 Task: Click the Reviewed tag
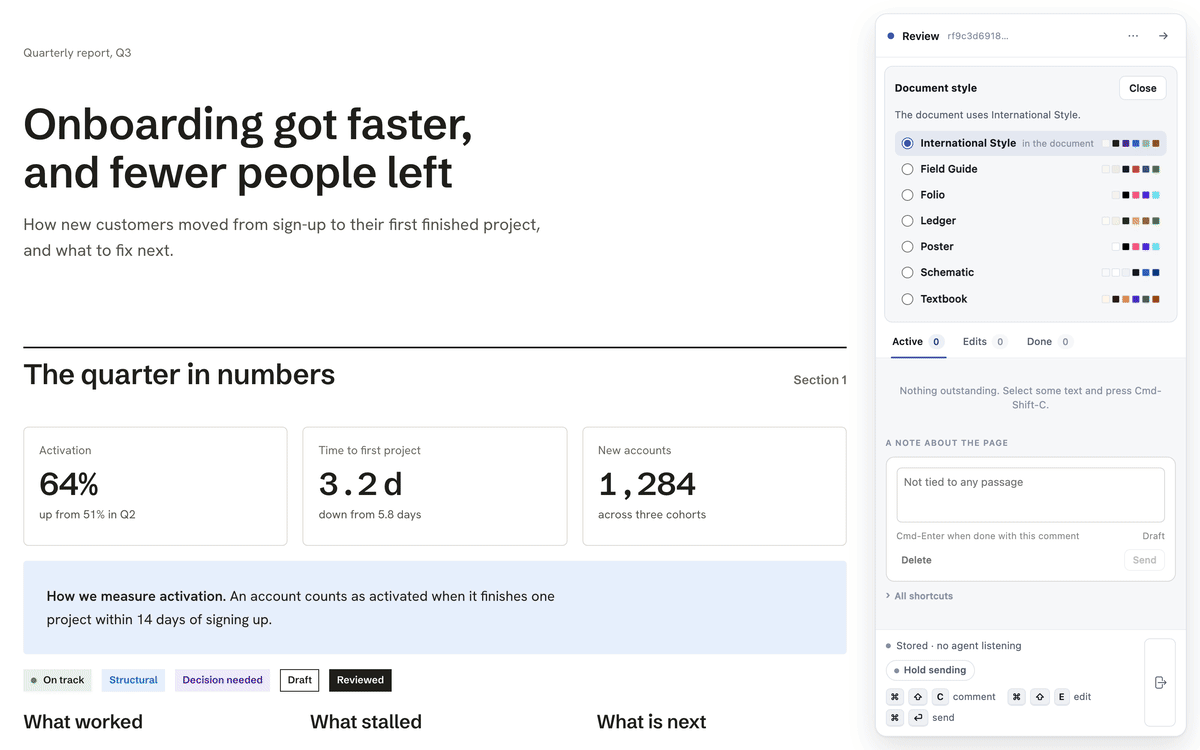click(360, 680)
